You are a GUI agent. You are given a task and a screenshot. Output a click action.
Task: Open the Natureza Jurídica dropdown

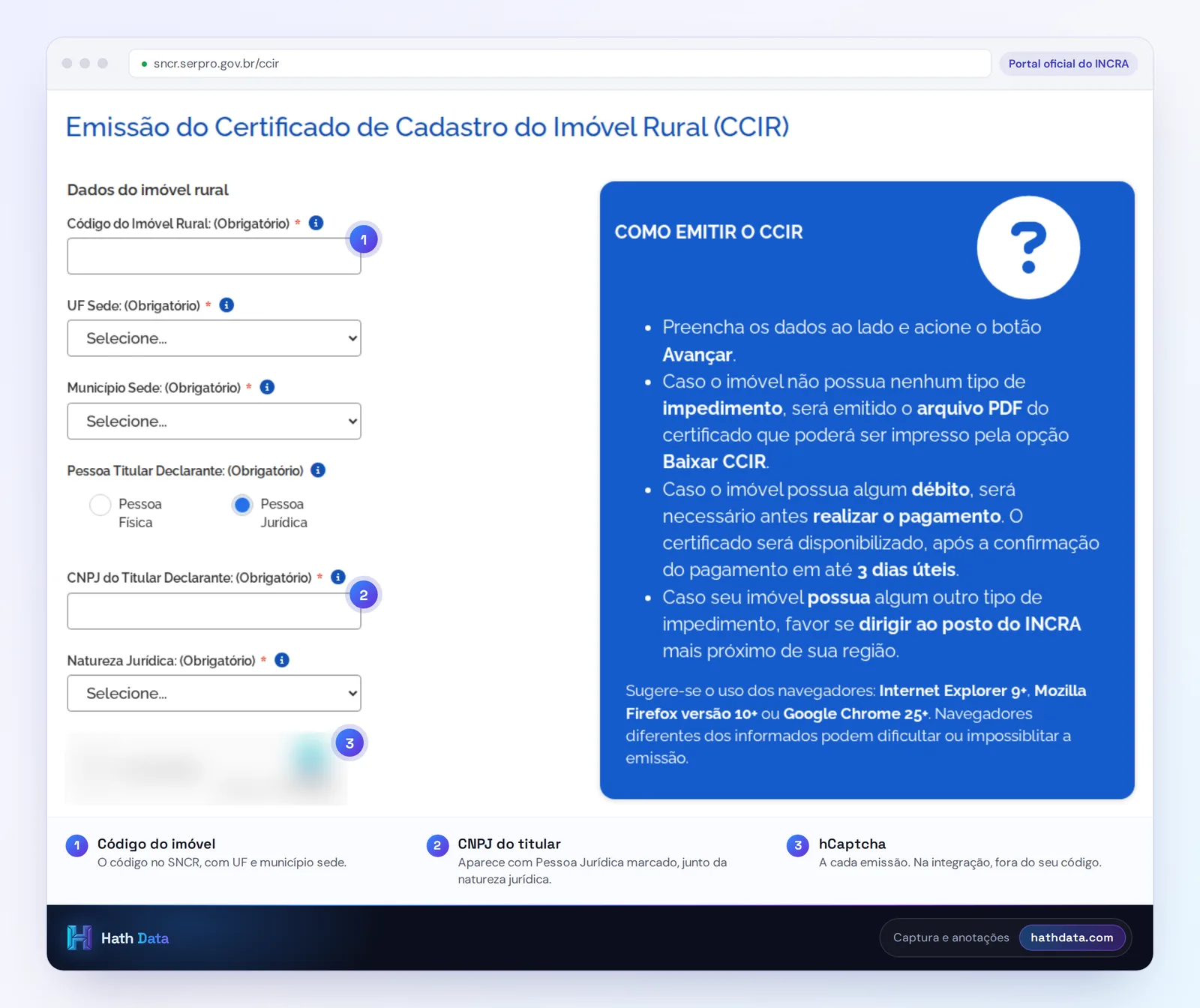coord(214,693)
